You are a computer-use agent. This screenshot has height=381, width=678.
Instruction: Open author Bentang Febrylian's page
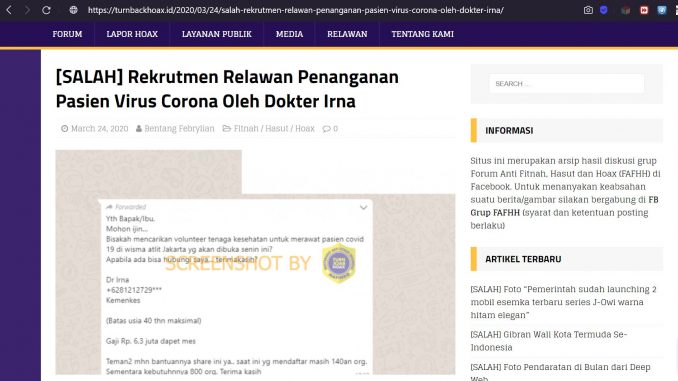tap(179, 128)
